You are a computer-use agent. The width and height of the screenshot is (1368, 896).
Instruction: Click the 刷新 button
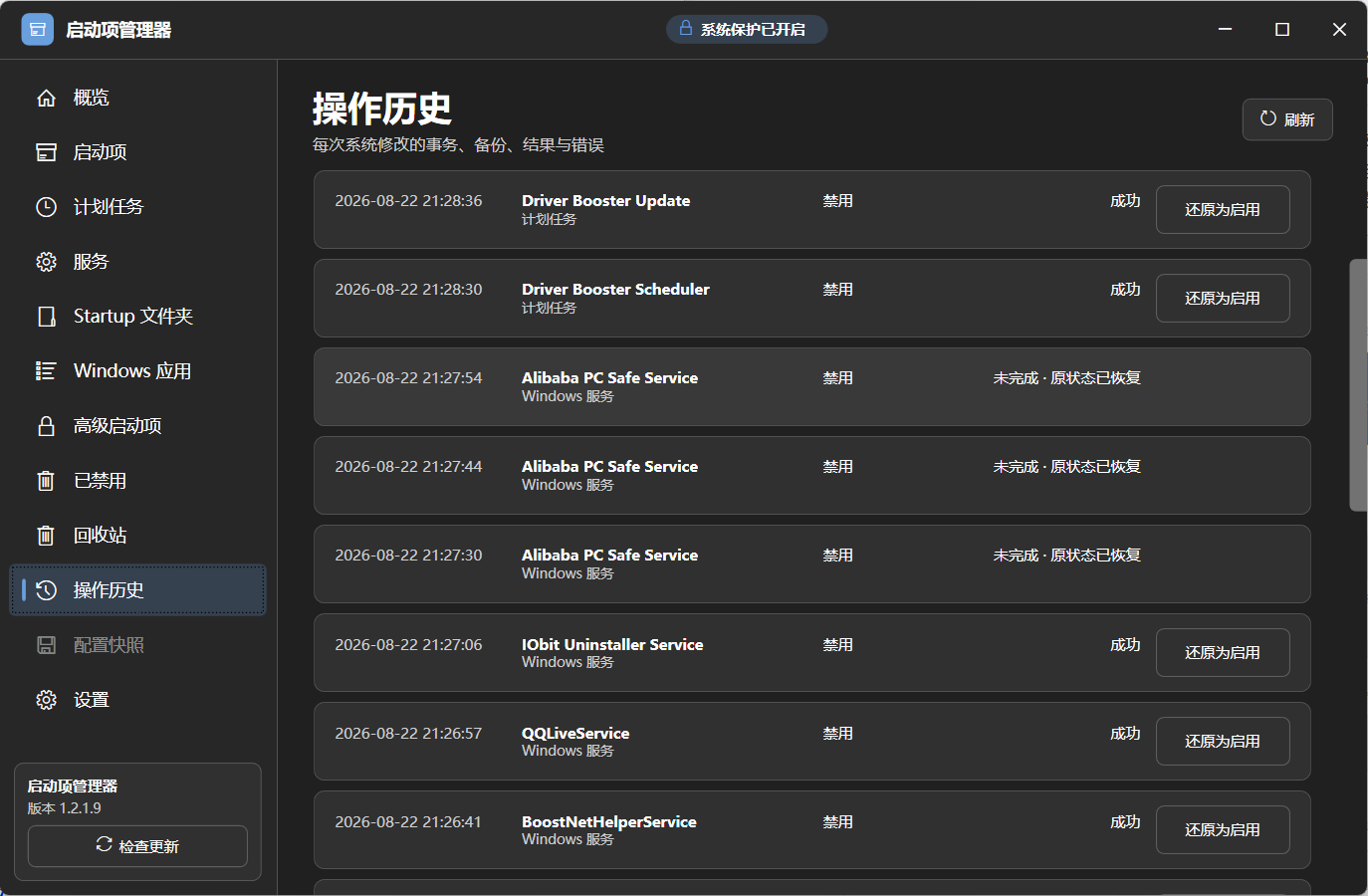tap(1287, 119)
